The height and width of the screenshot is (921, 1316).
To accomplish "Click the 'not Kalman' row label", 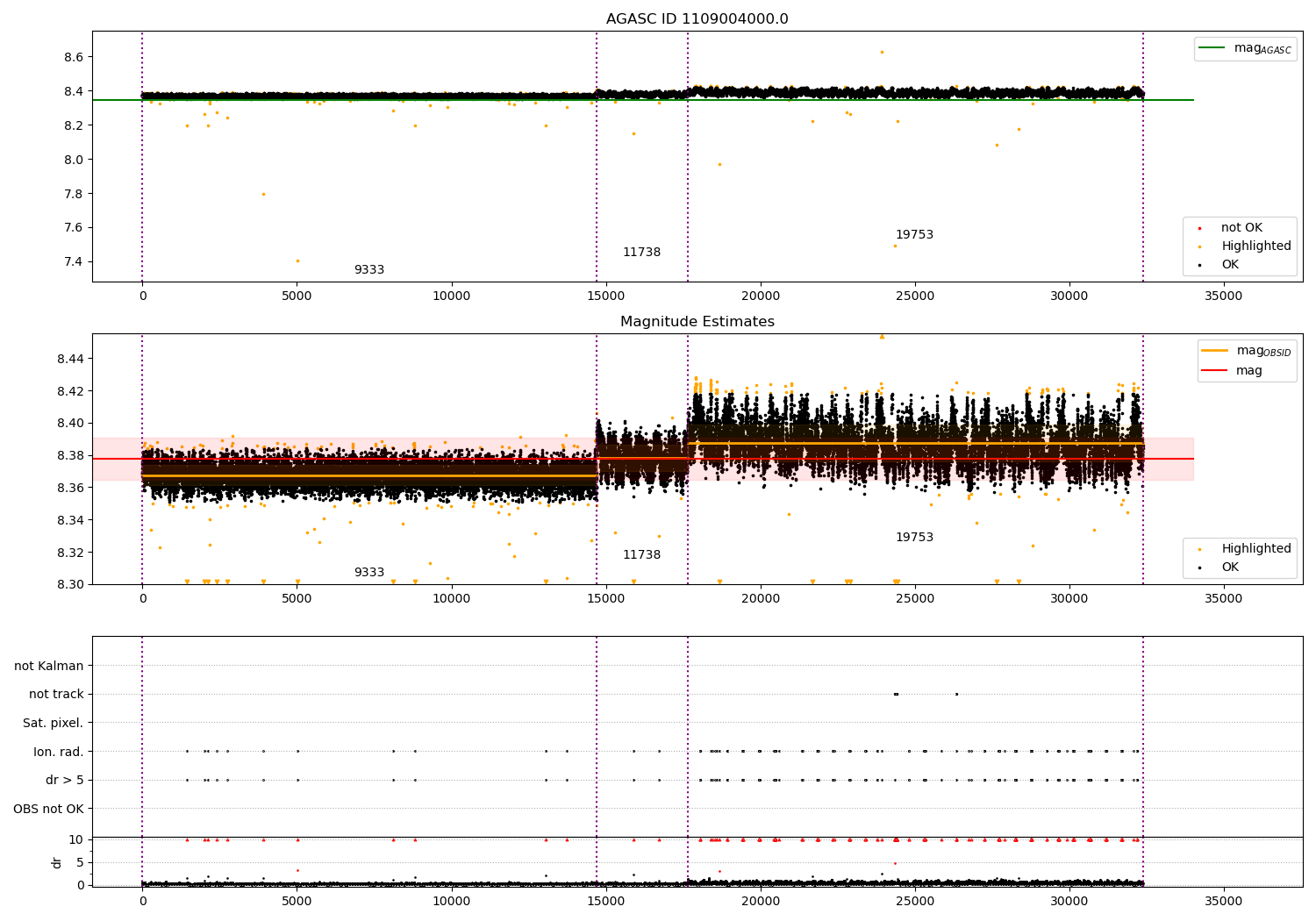I will (49, 666).
